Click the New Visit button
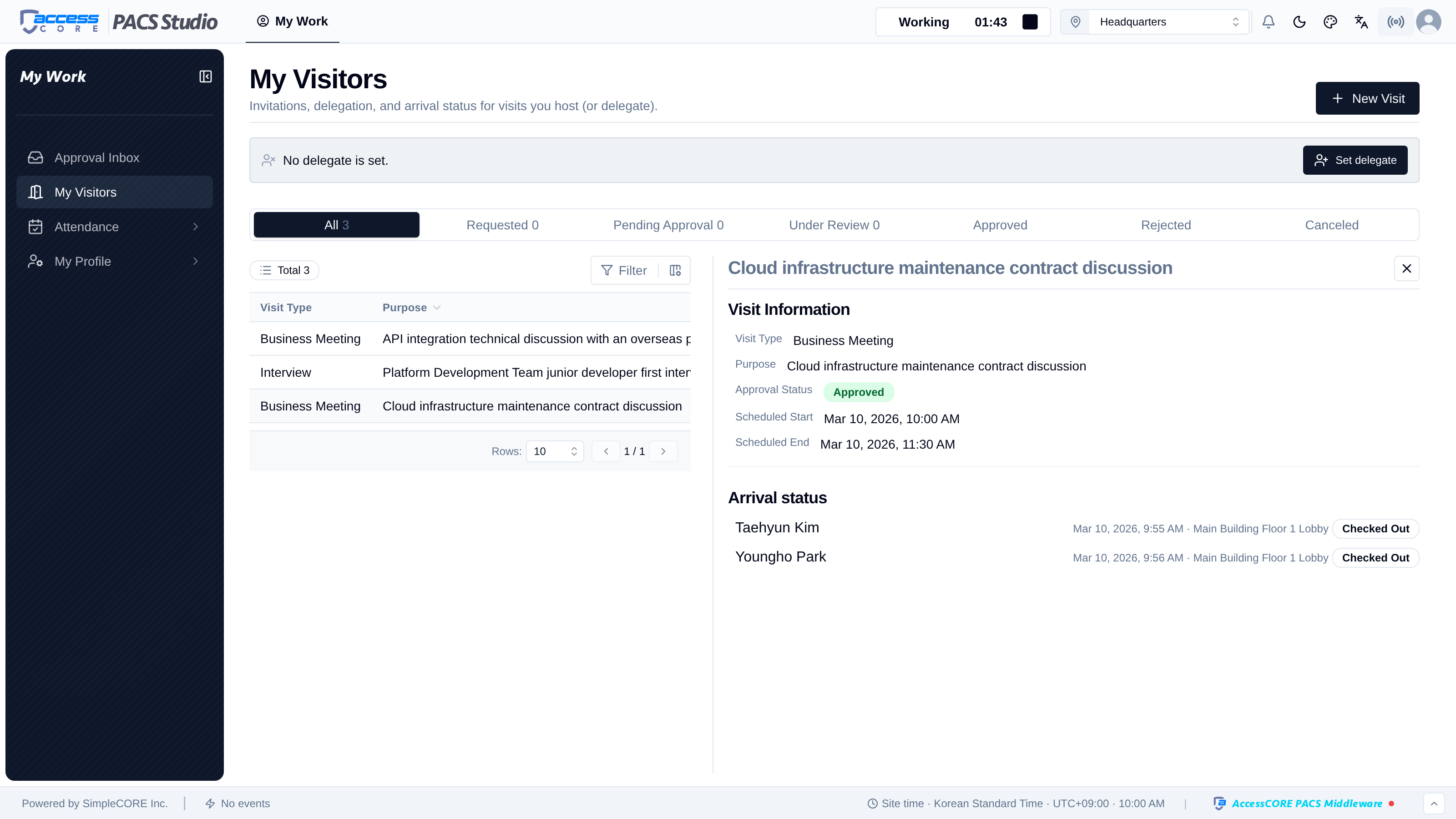 [1367, 98]
